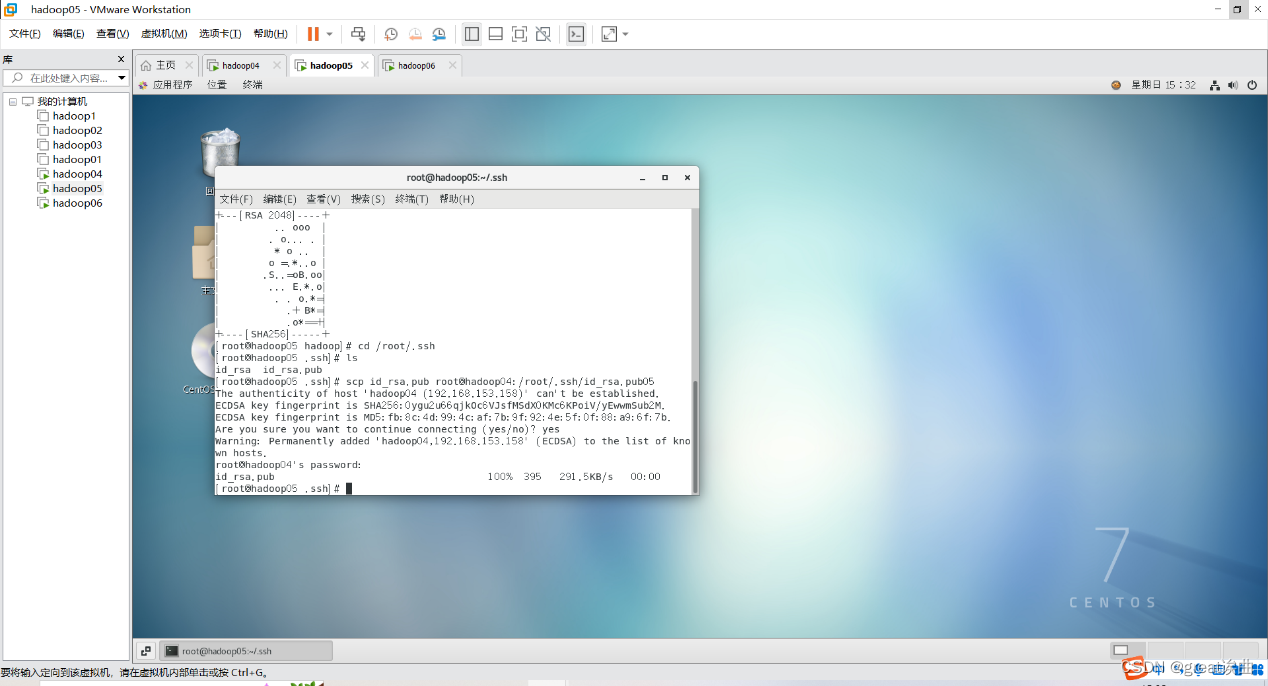This screenshot has width=1268, height=686.
Task: Revert the virtual machine to its snapshot
Action: [x=415, y=34]
